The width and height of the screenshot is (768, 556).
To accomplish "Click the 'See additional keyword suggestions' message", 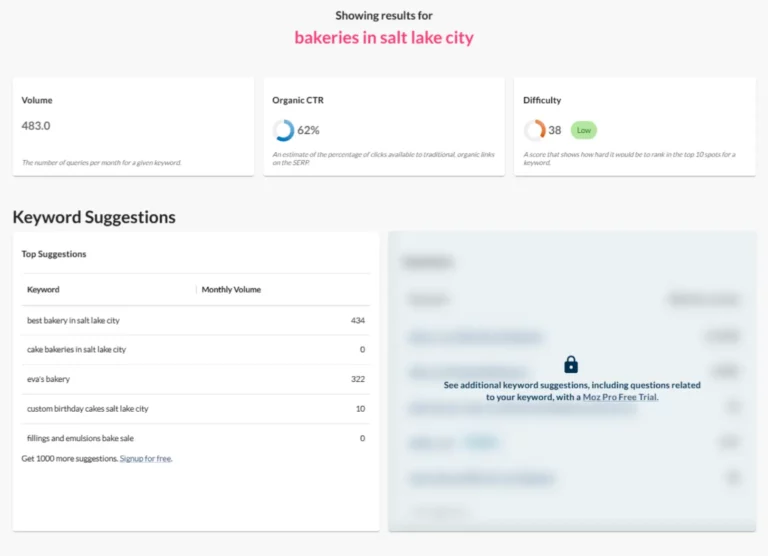I will (572, 391).
